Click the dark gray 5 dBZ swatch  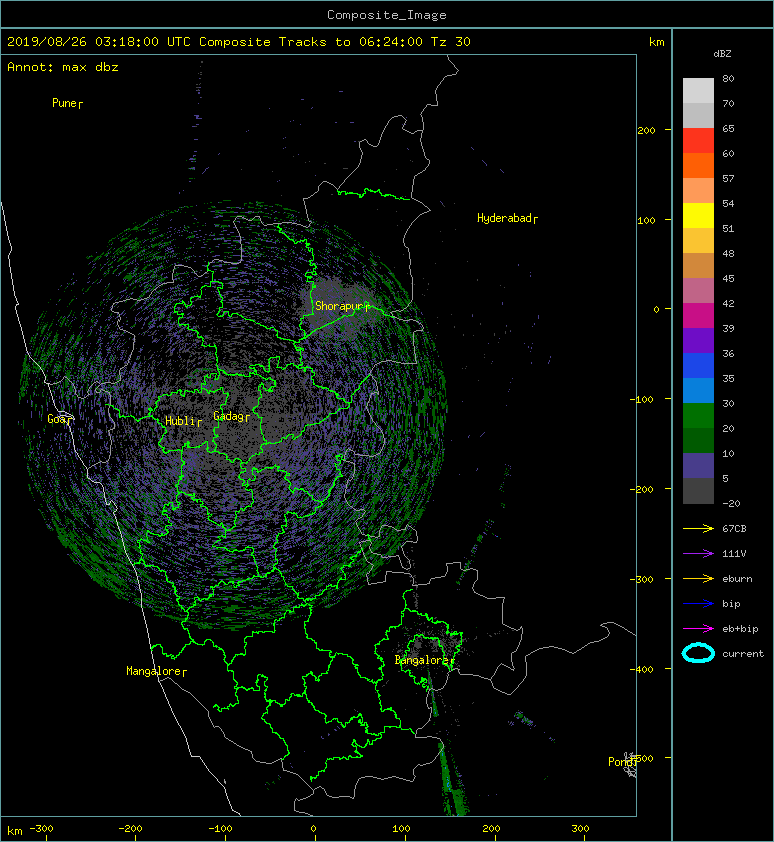point(698,490)
